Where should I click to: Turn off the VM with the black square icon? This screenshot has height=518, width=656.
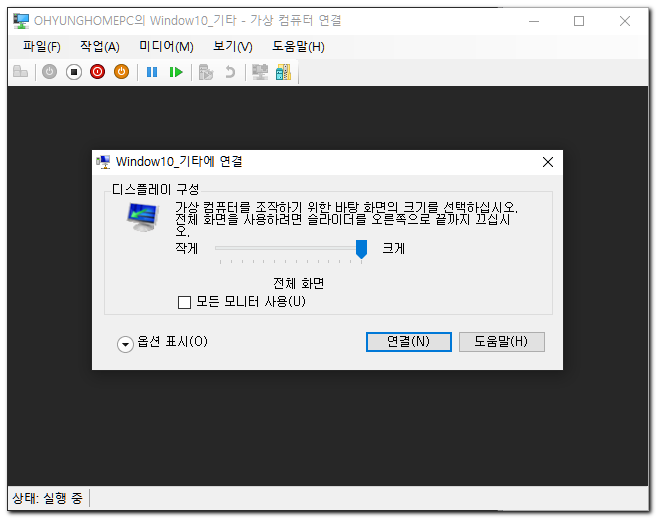coord(73,72)
